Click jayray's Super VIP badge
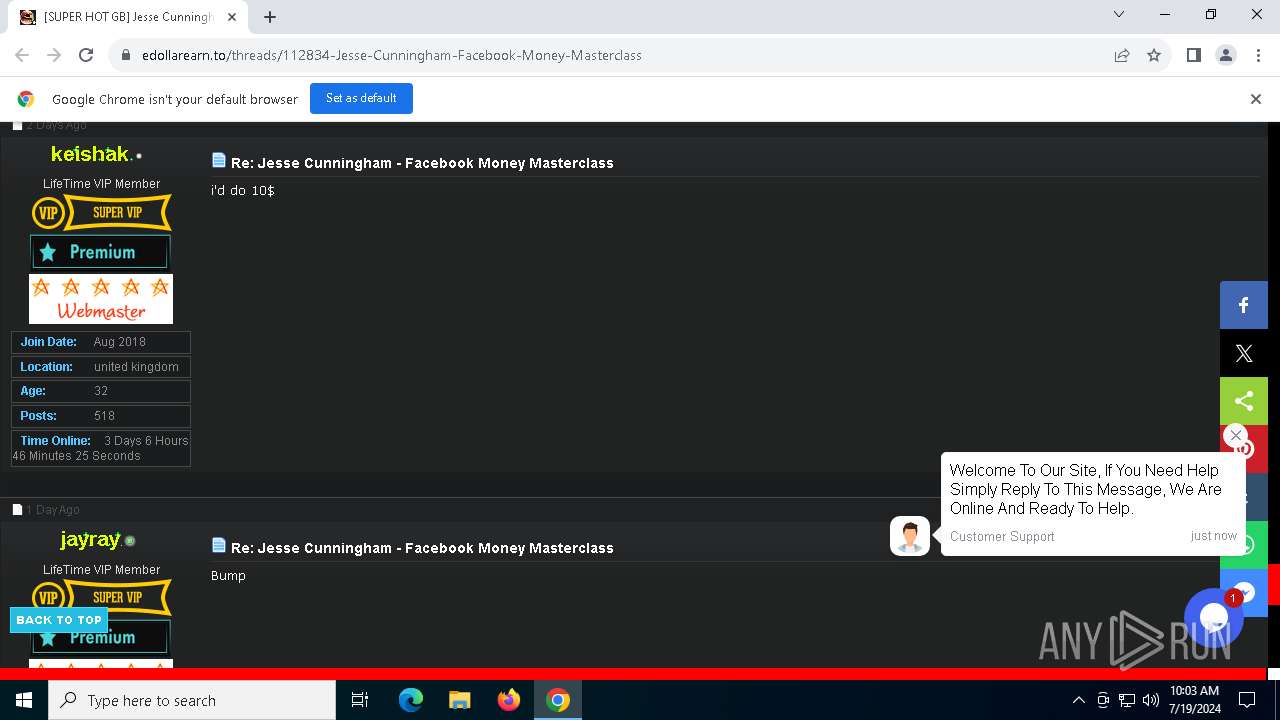 click(x=101, y=597)
